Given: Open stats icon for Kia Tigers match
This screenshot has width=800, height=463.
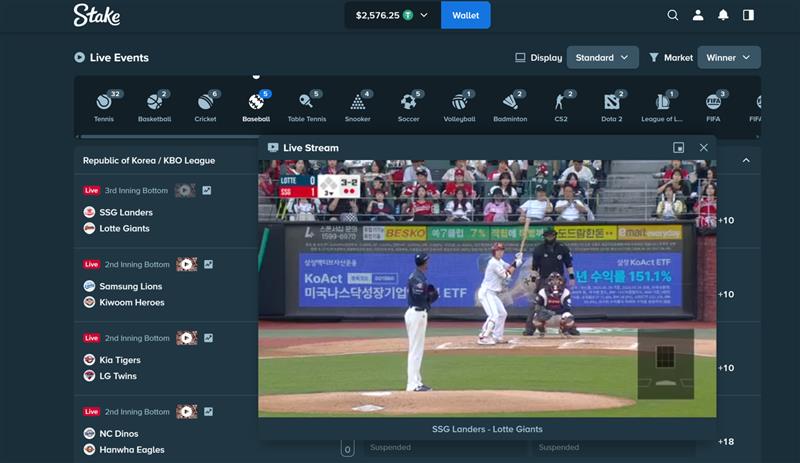Looking at the screenshot, I should 209,338.
